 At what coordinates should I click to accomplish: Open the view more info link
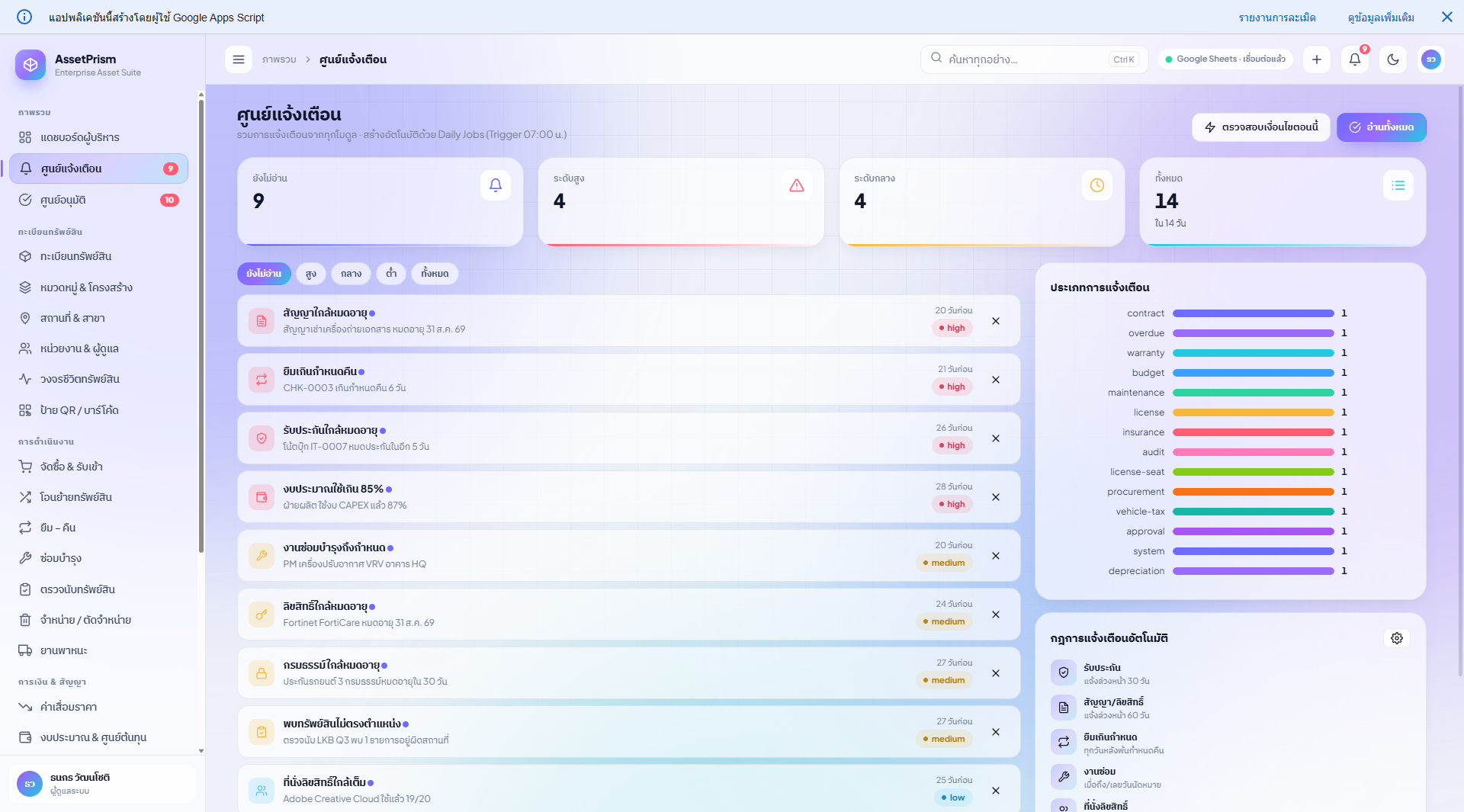tap(1381, 18)
